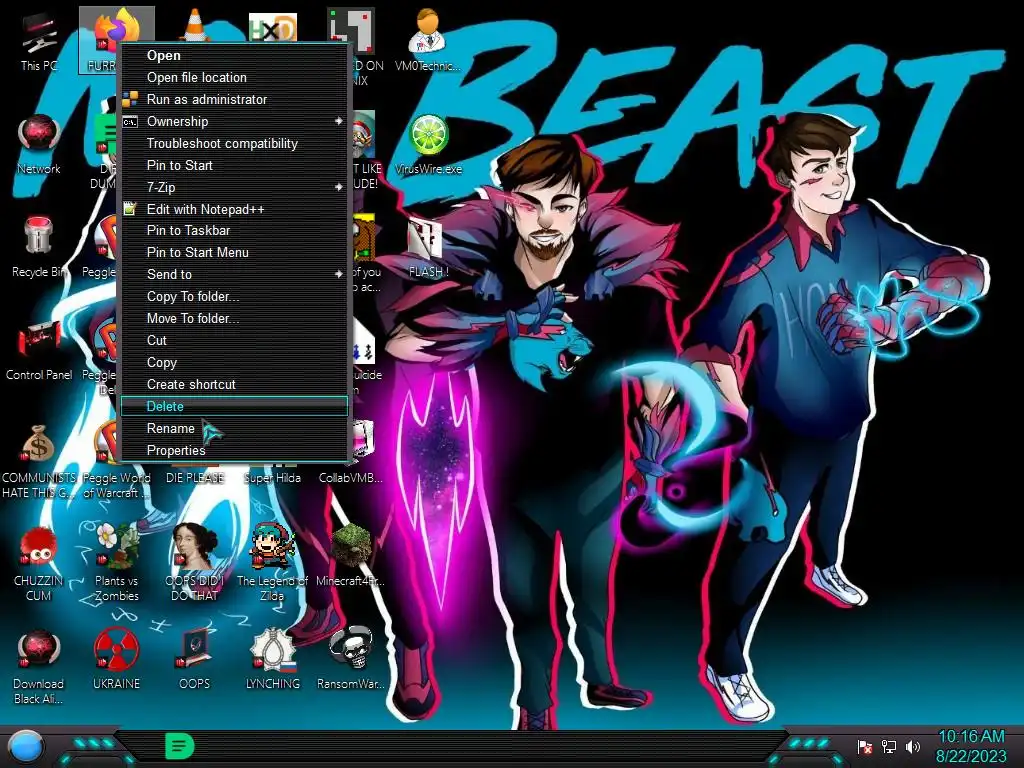Select the VirusWire.exe lime icon
1024x768 pixels.
coord(428,145)
